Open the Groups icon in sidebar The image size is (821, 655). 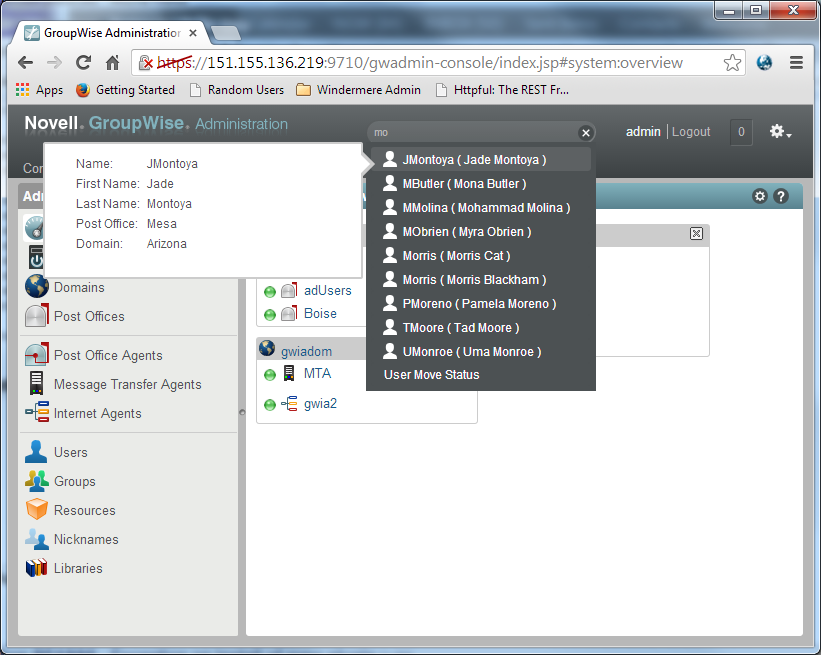pos(37,481)
